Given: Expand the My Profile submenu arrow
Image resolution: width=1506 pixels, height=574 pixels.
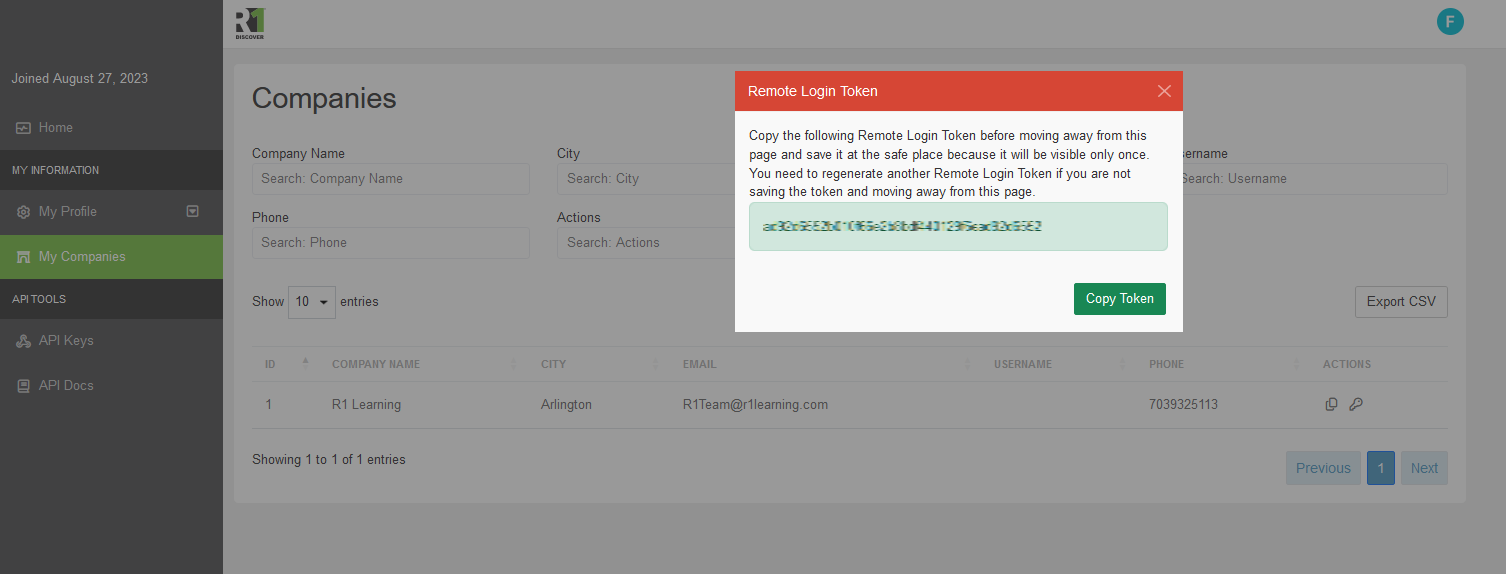Looking at the screenshot, I should click(x=193, y=212).
